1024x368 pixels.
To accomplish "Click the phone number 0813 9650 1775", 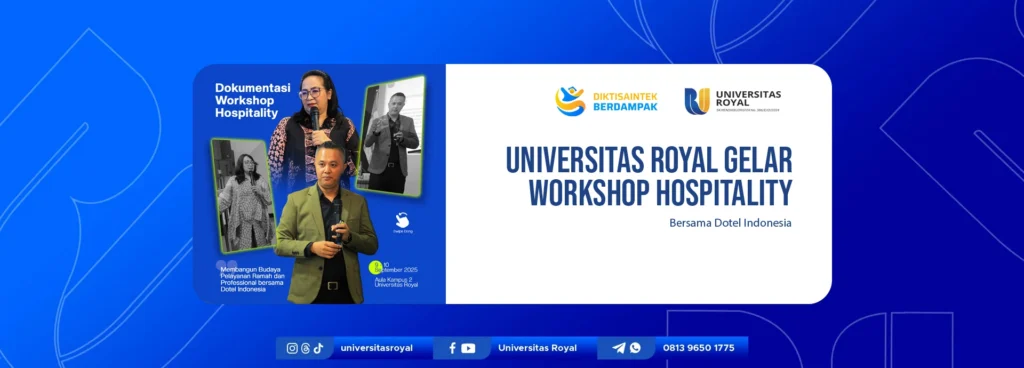I will pyautogui.click(x=699, y=348).
